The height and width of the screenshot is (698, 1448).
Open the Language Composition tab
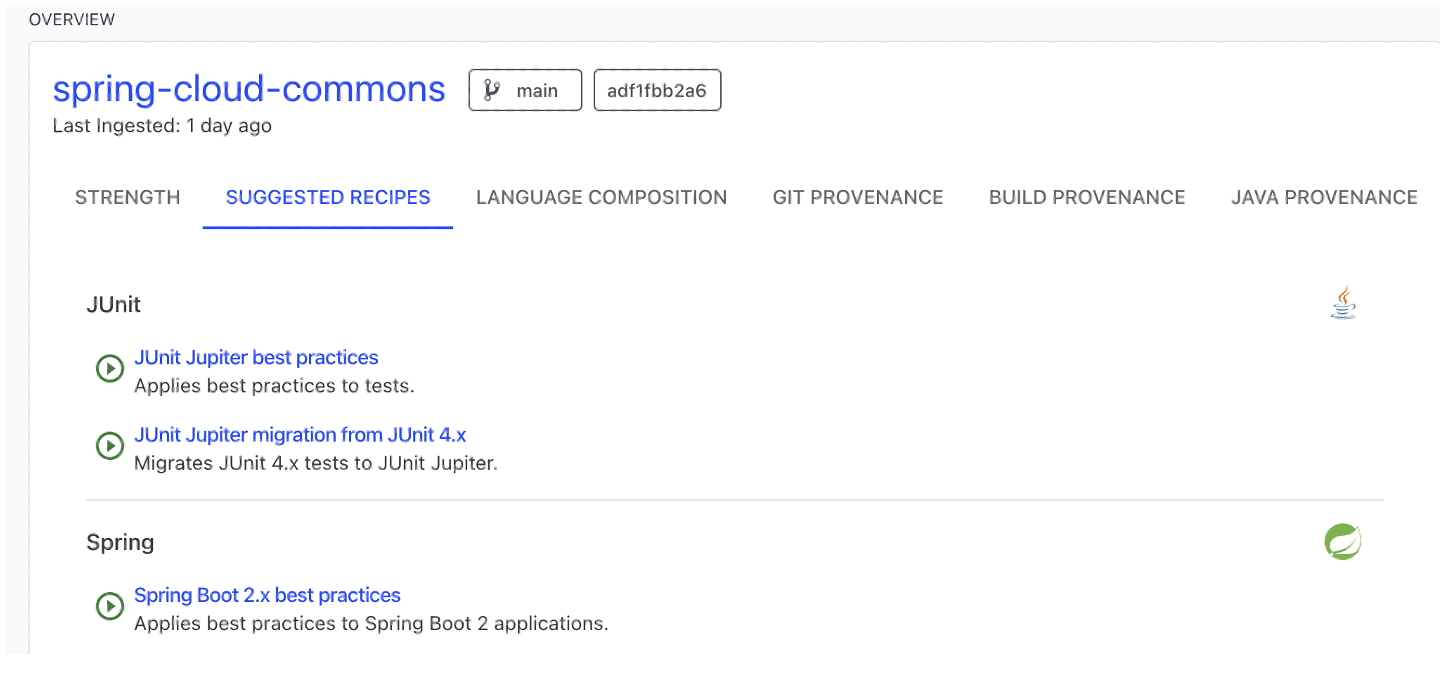pyautogui.click(x=601, y=197)
